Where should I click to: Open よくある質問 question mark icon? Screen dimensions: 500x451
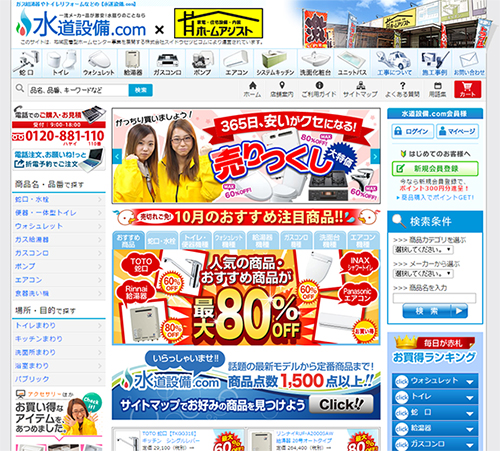coord(402,89)
